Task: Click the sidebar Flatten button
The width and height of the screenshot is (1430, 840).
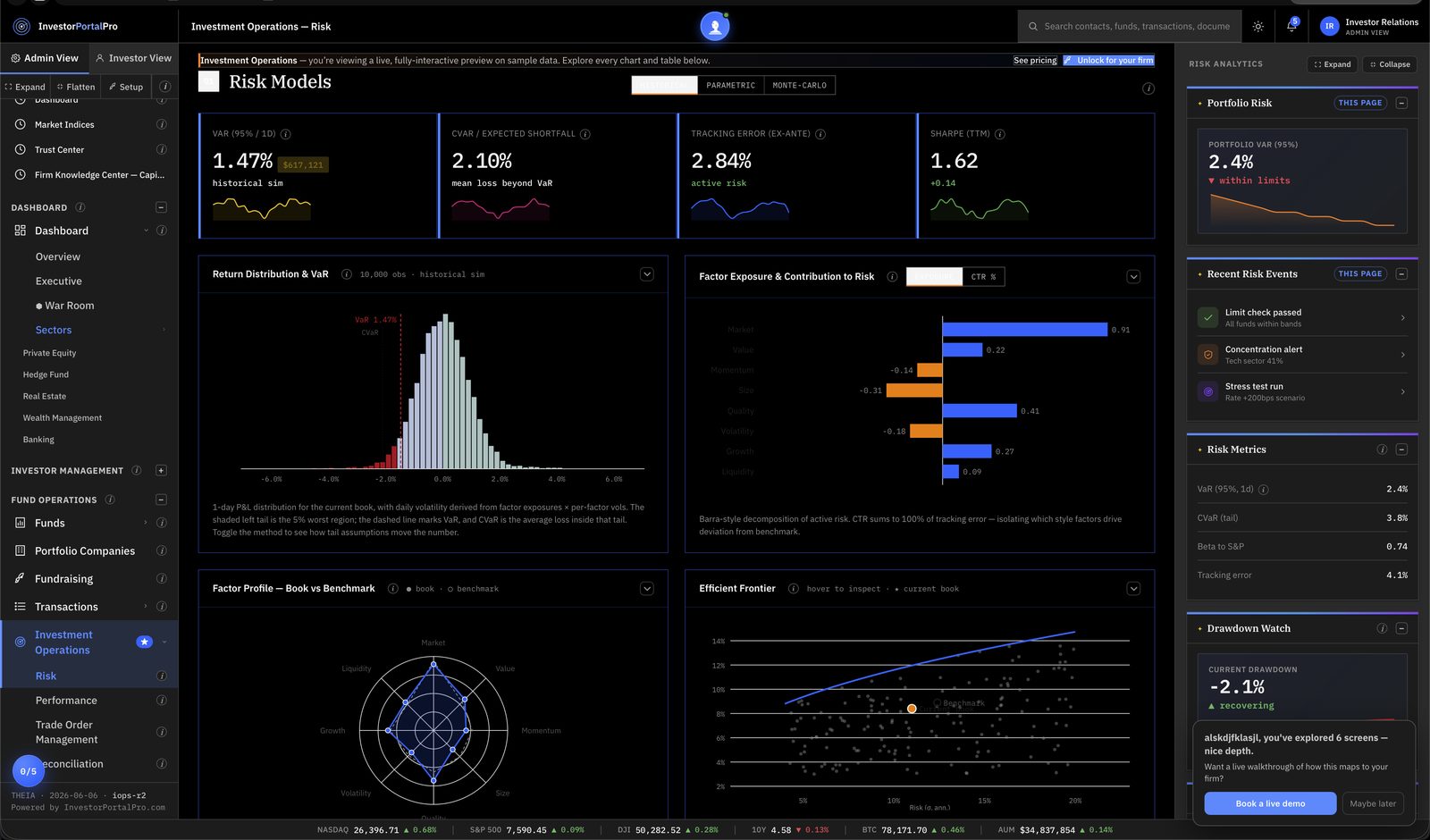Action: click(75, 87)
